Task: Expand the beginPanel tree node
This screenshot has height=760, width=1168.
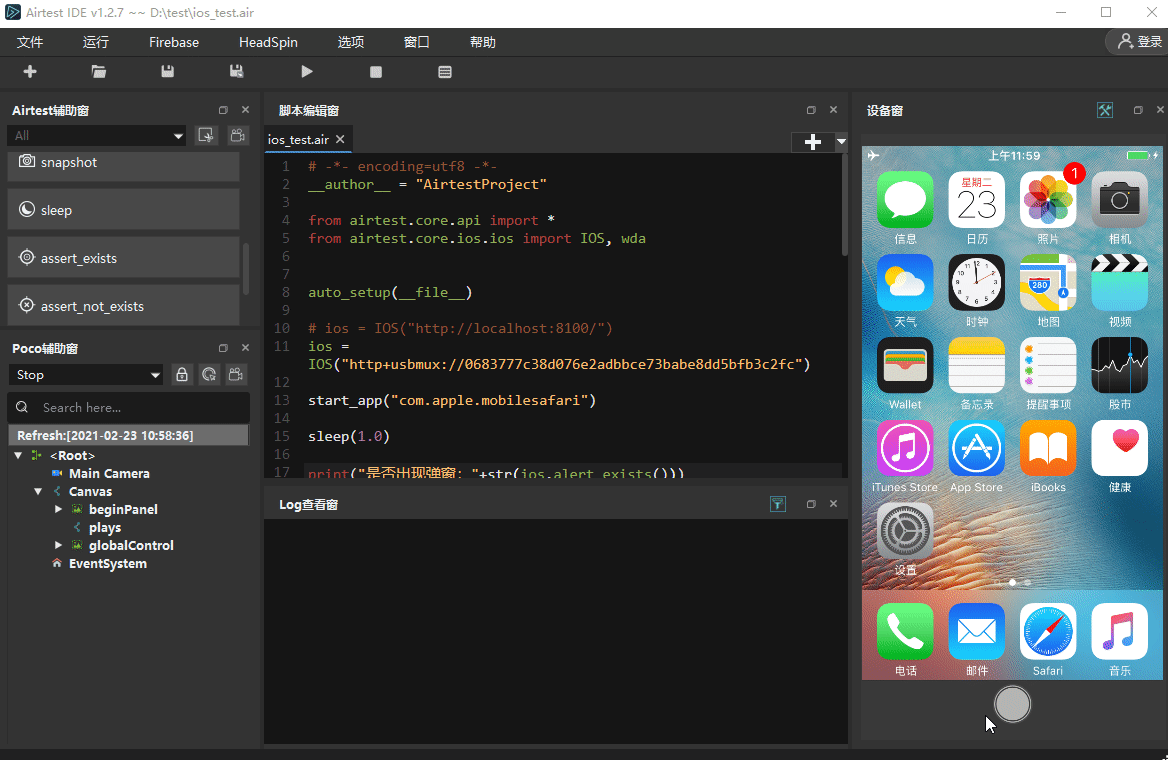Action: coord(58,510)
